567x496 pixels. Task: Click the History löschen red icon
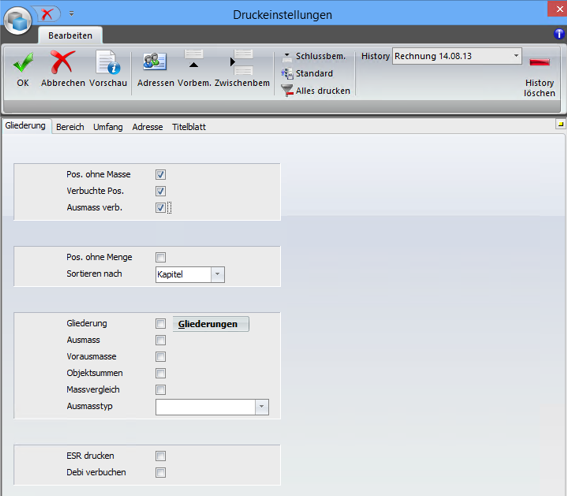pos(539,62)
